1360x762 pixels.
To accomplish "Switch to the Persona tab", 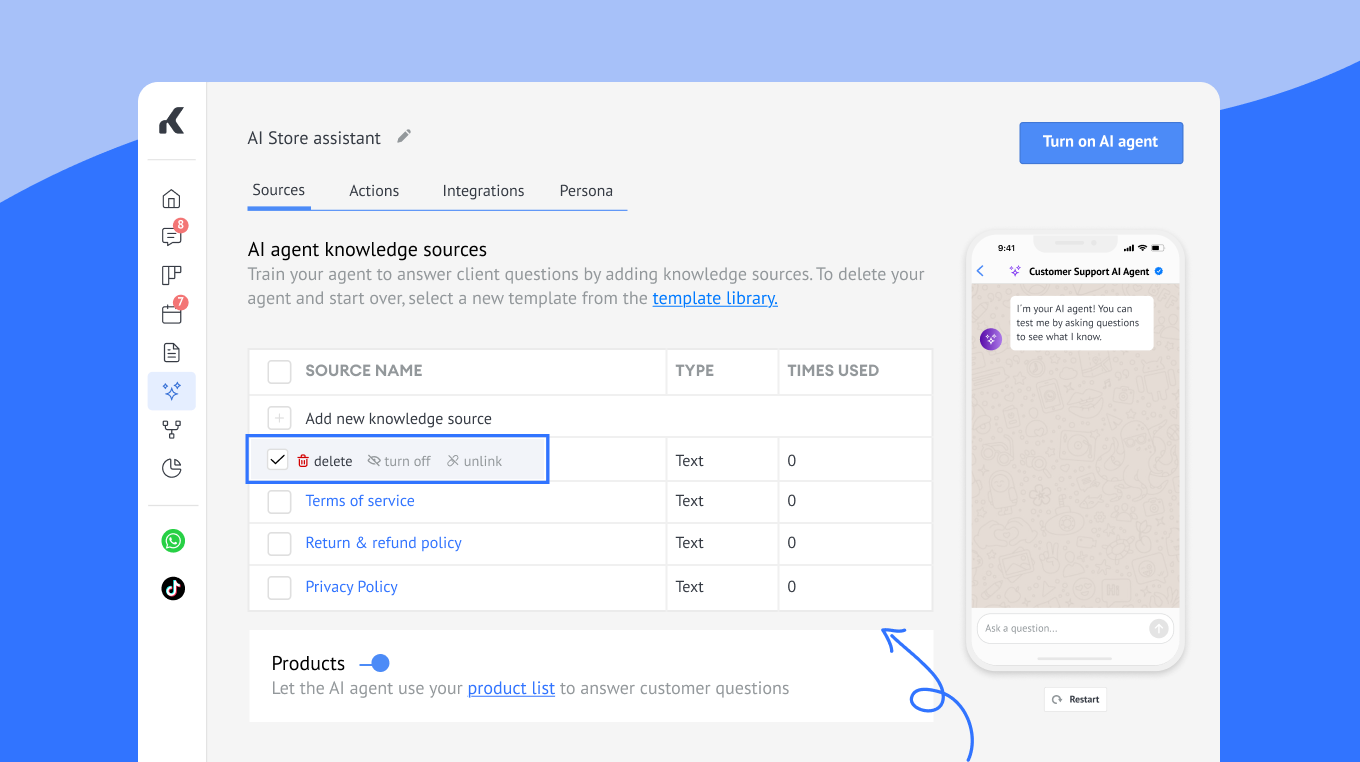I will point(586,191).
